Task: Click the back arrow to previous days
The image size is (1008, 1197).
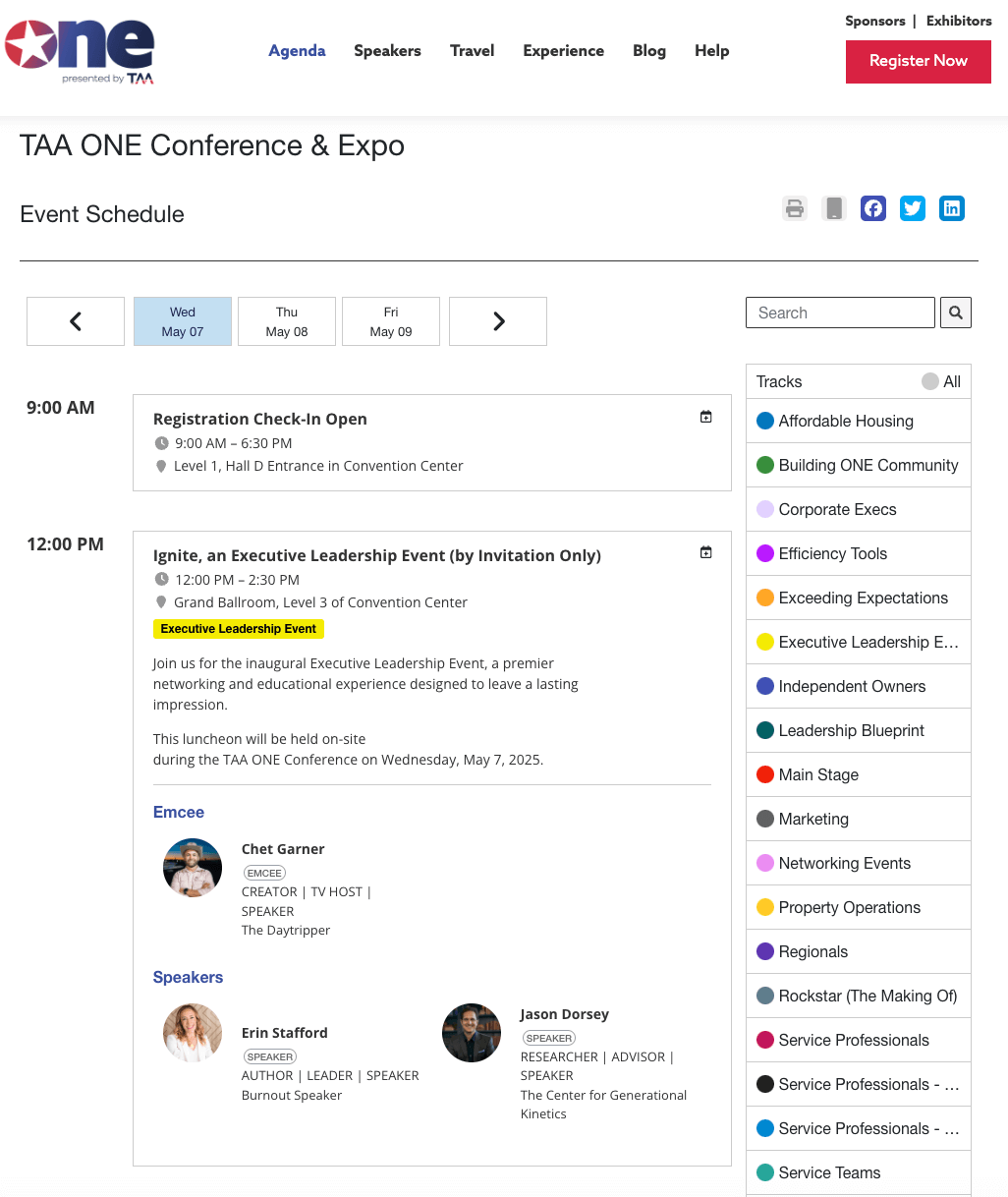Action: coord(75,321)
